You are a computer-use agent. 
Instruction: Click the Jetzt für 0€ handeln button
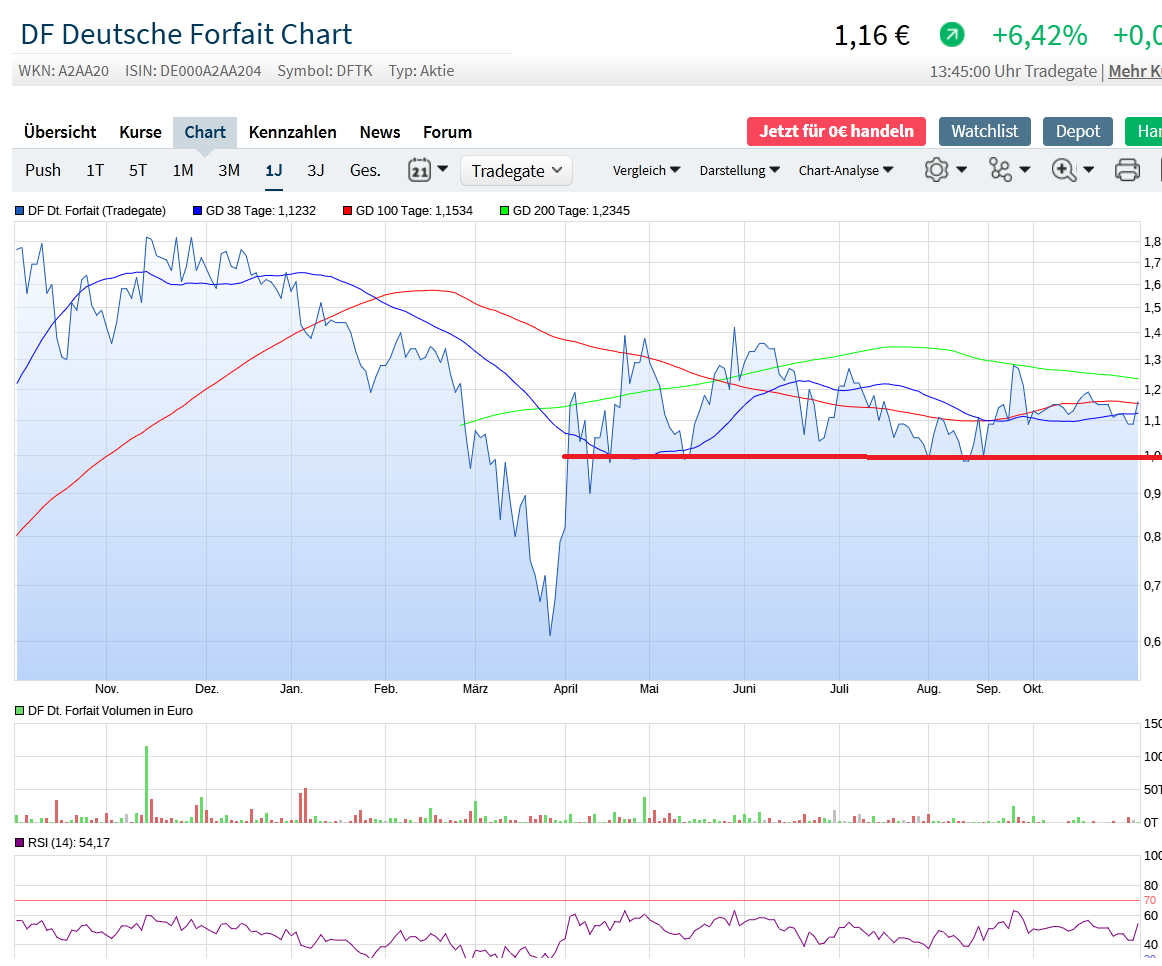(x=836, y=131)
